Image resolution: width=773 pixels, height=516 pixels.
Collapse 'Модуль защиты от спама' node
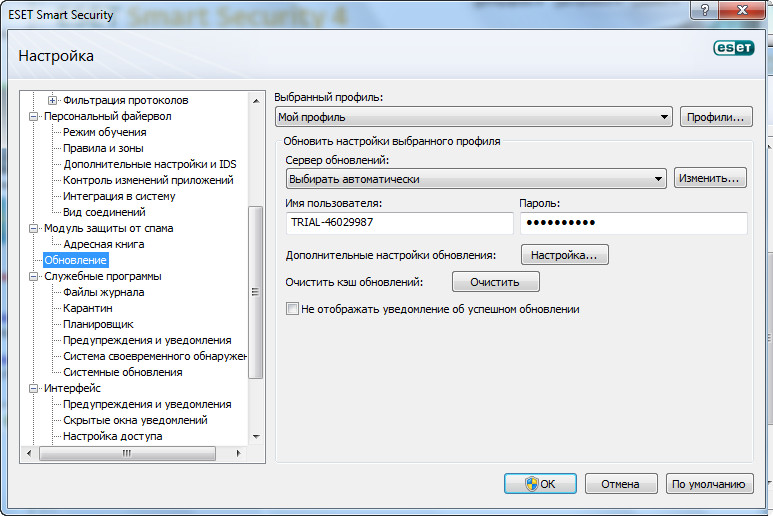coord(34,229)
